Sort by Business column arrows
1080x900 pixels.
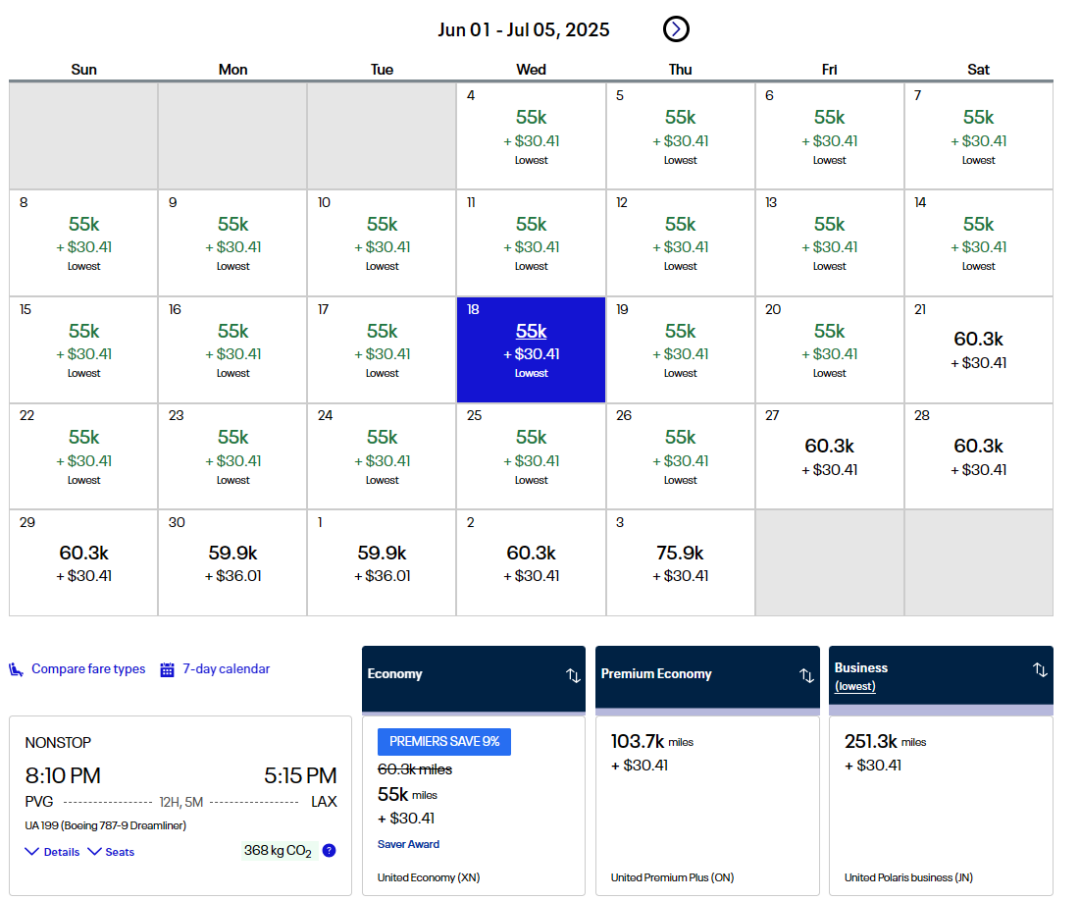click(x=1040, y=669)
